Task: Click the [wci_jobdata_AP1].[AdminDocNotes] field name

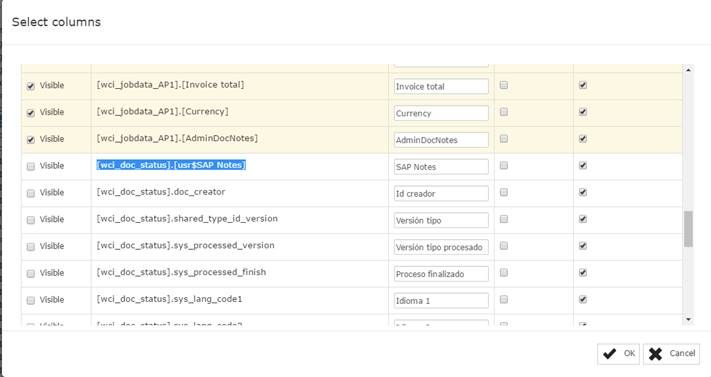Action: pyautogui.click(x=177, y=138)
